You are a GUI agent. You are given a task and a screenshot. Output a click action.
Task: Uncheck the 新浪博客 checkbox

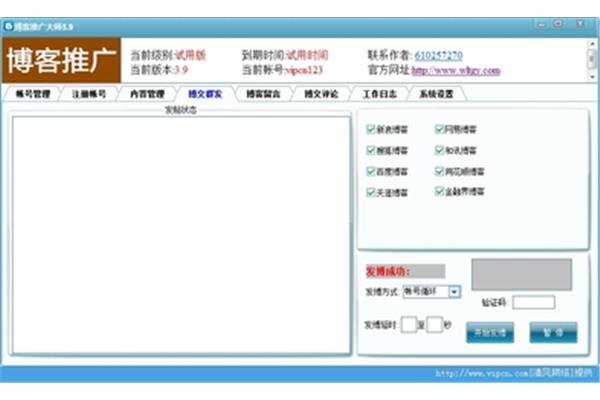[x=370, y=129]
